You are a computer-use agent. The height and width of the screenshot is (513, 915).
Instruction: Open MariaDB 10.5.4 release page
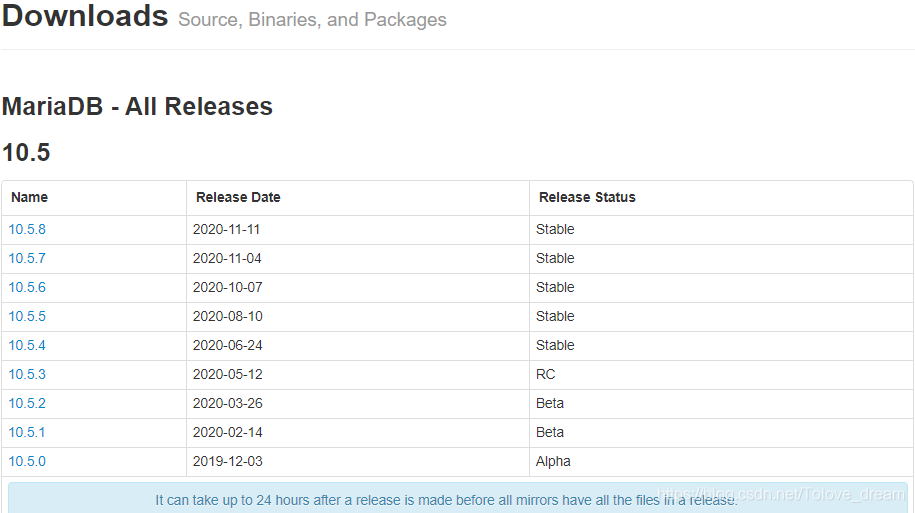click(x=27, y=345)
